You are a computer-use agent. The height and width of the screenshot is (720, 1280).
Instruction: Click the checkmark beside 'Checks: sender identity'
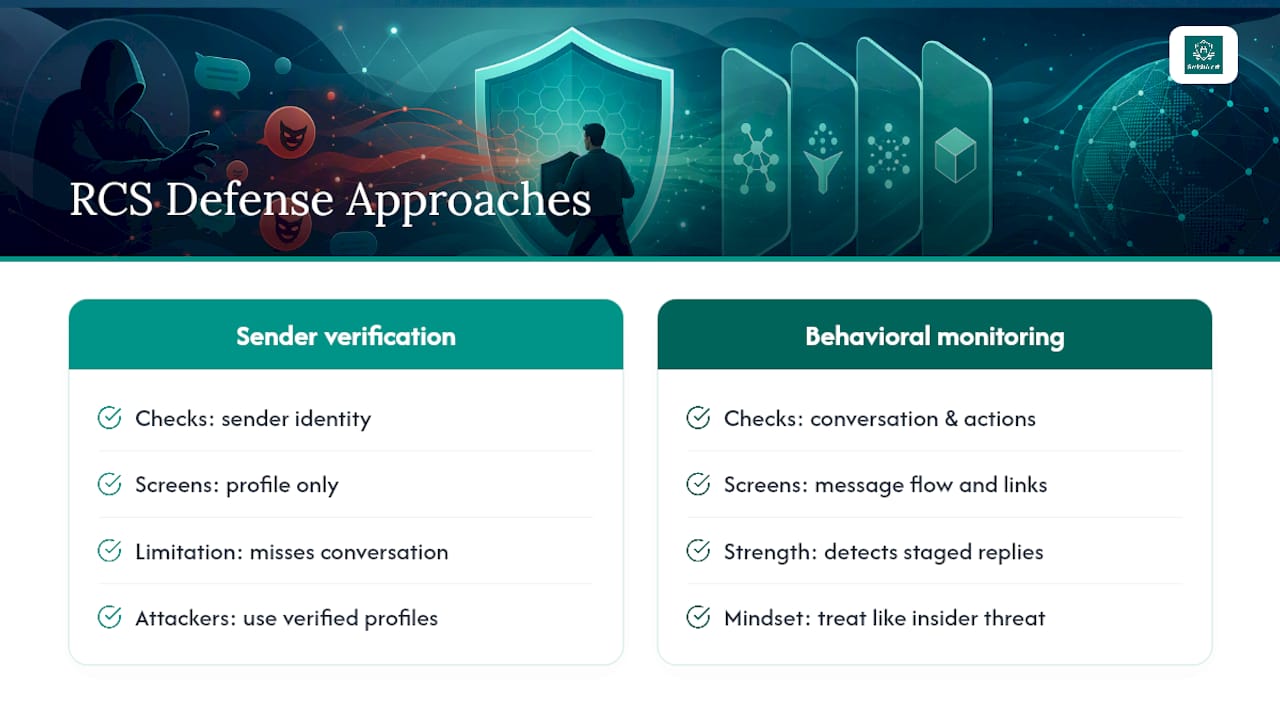click(x=110, y=418)
